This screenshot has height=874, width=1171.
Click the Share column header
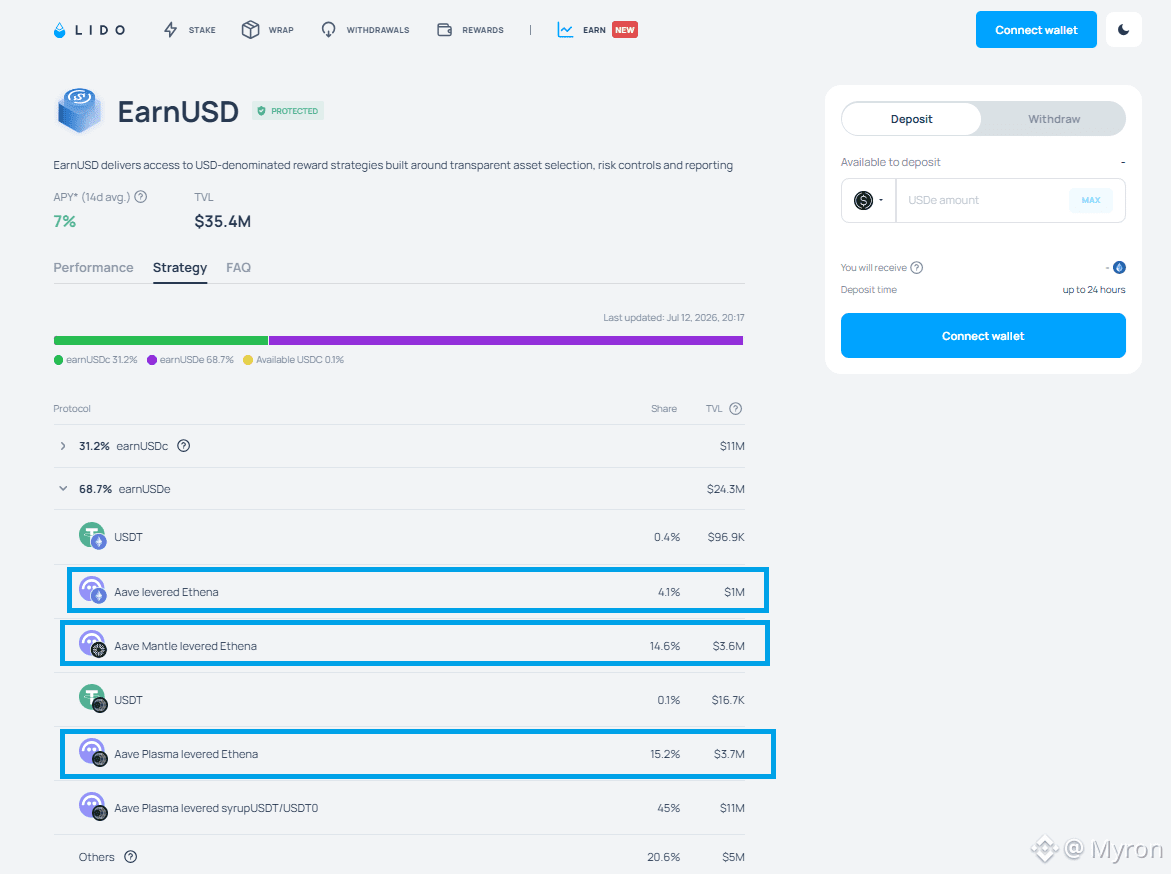pos(664,409)
